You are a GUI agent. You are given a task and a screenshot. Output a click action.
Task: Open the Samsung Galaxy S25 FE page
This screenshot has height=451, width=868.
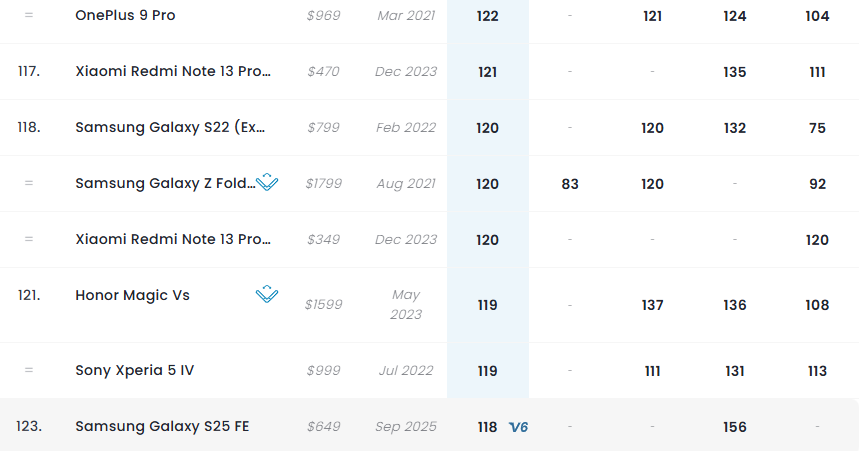click(x=162, y=427)
